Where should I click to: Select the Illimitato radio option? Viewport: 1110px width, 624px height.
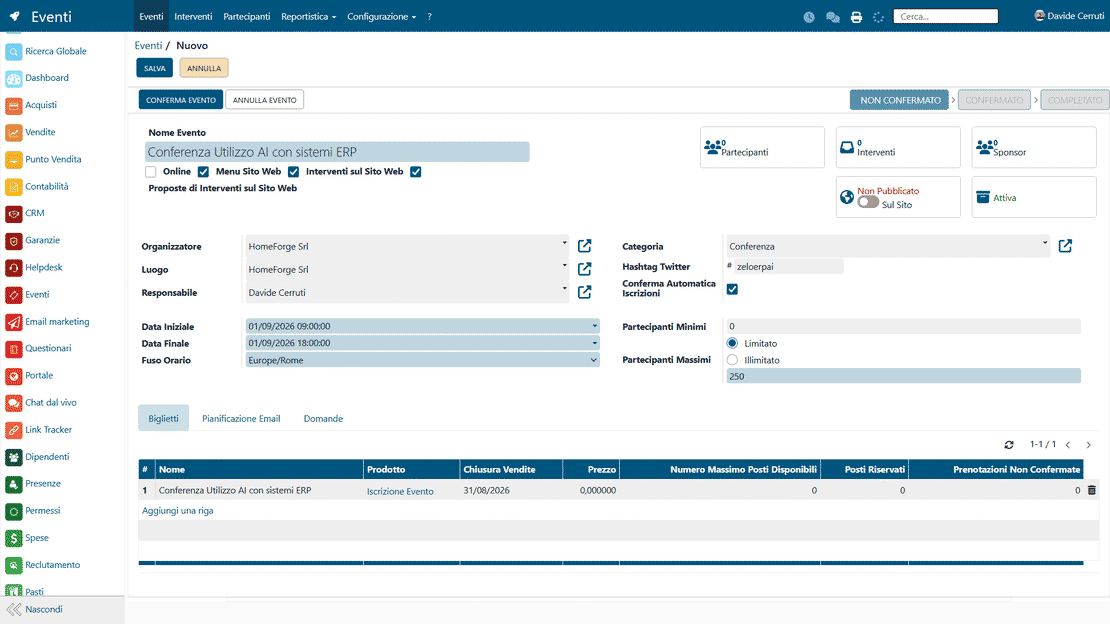732,360
